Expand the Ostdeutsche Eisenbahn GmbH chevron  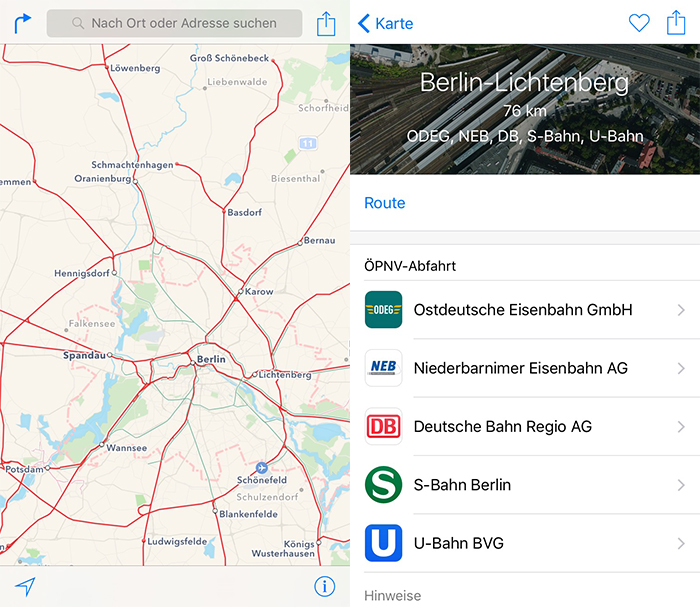(681, 310)
